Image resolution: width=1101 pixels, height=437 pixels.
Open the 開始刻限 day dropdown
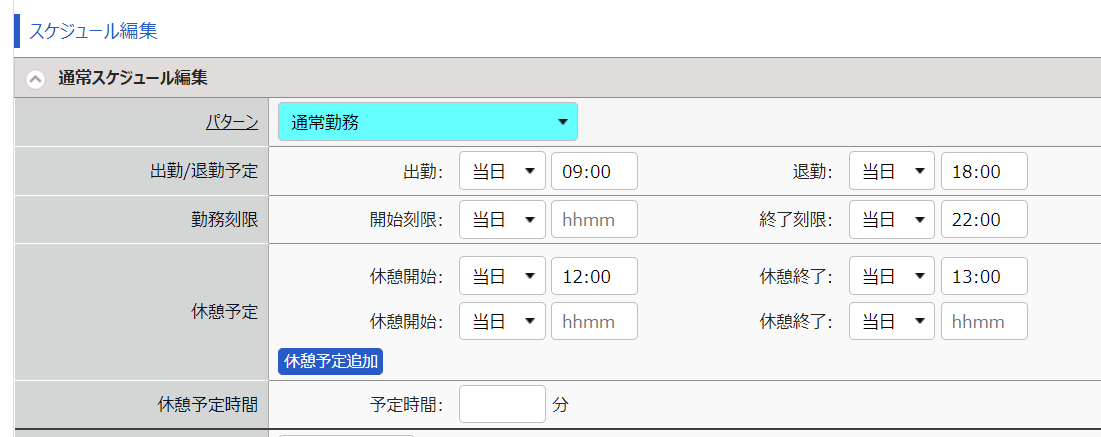[502, 219]
